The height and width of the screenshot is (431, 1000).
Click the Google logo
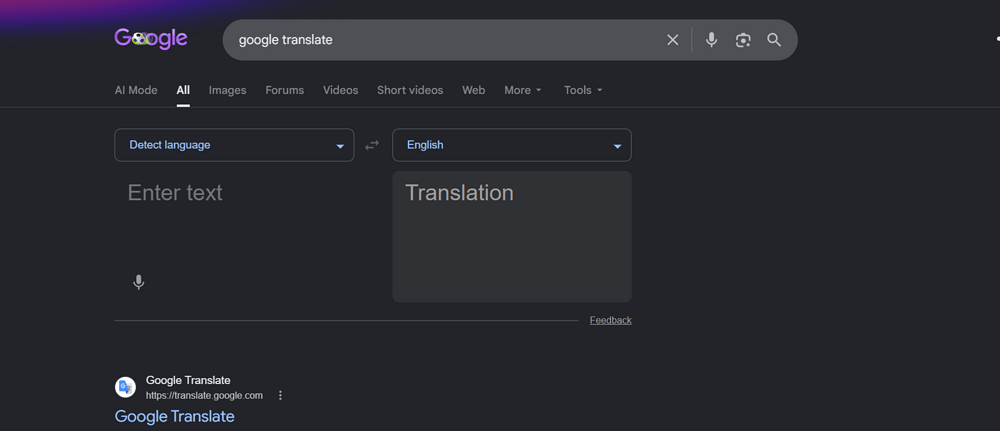(x=151, y=39)
